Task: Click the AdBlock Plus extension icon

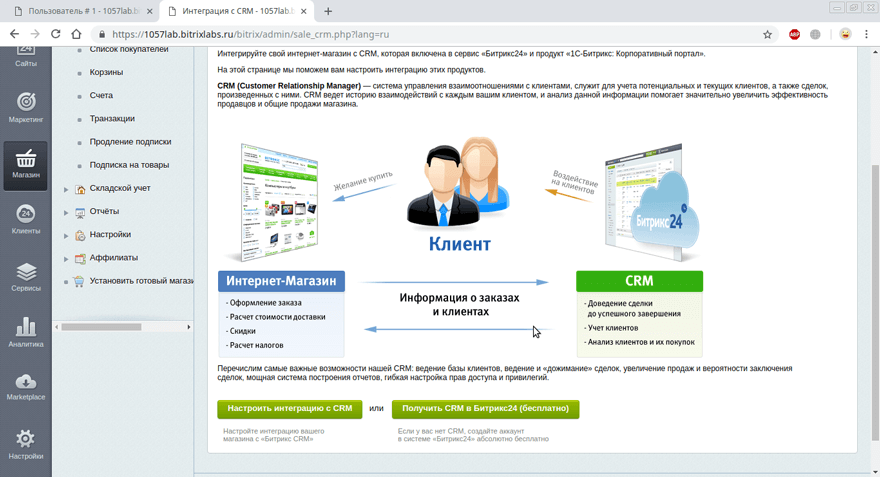Action: (794, 34)
